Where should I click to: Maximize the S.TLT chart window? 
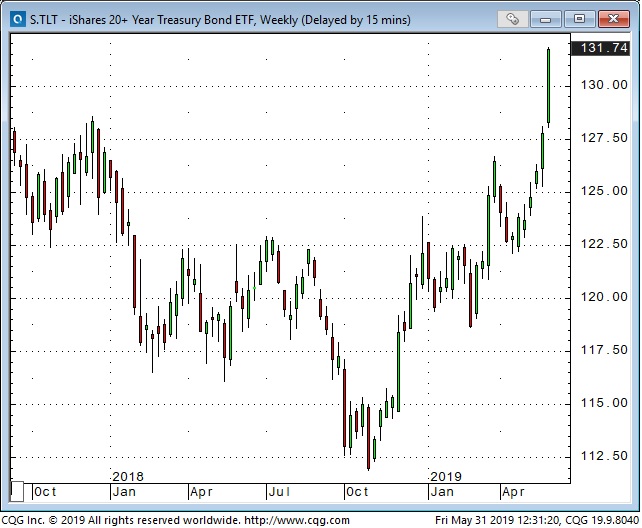[579, 19]
